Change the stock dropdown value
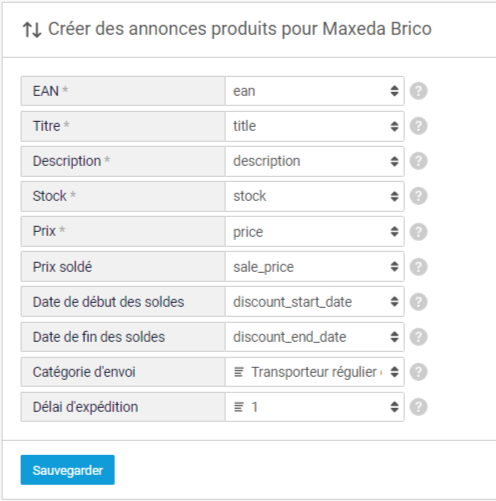496x501 pixels. tap(315, 196)
